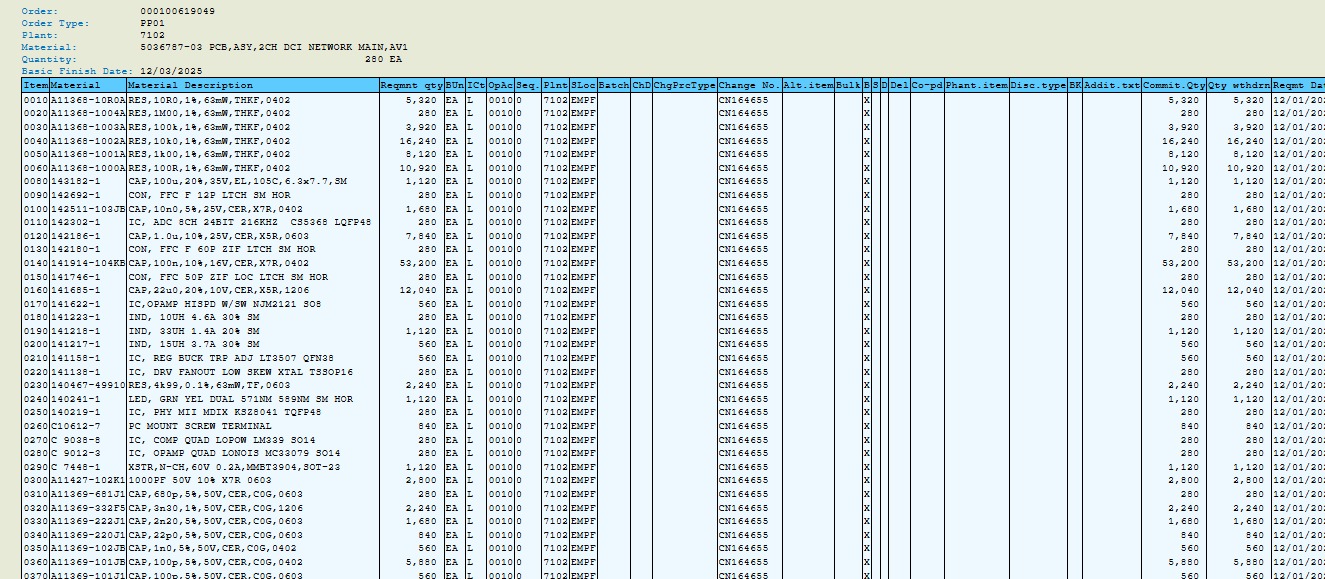The width and height of the screenshot is (1325, 579).
Task: Select the Reqmnt qty column header
Action: tap(411, 86)
